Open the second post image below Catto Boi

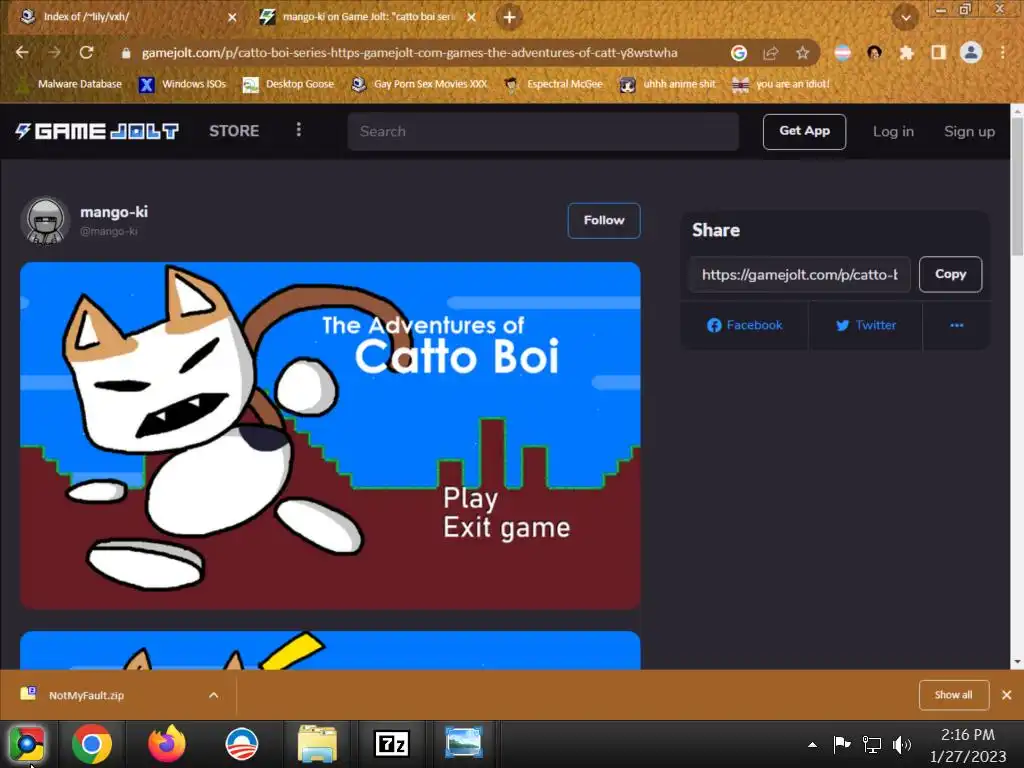tap(330, 650)
